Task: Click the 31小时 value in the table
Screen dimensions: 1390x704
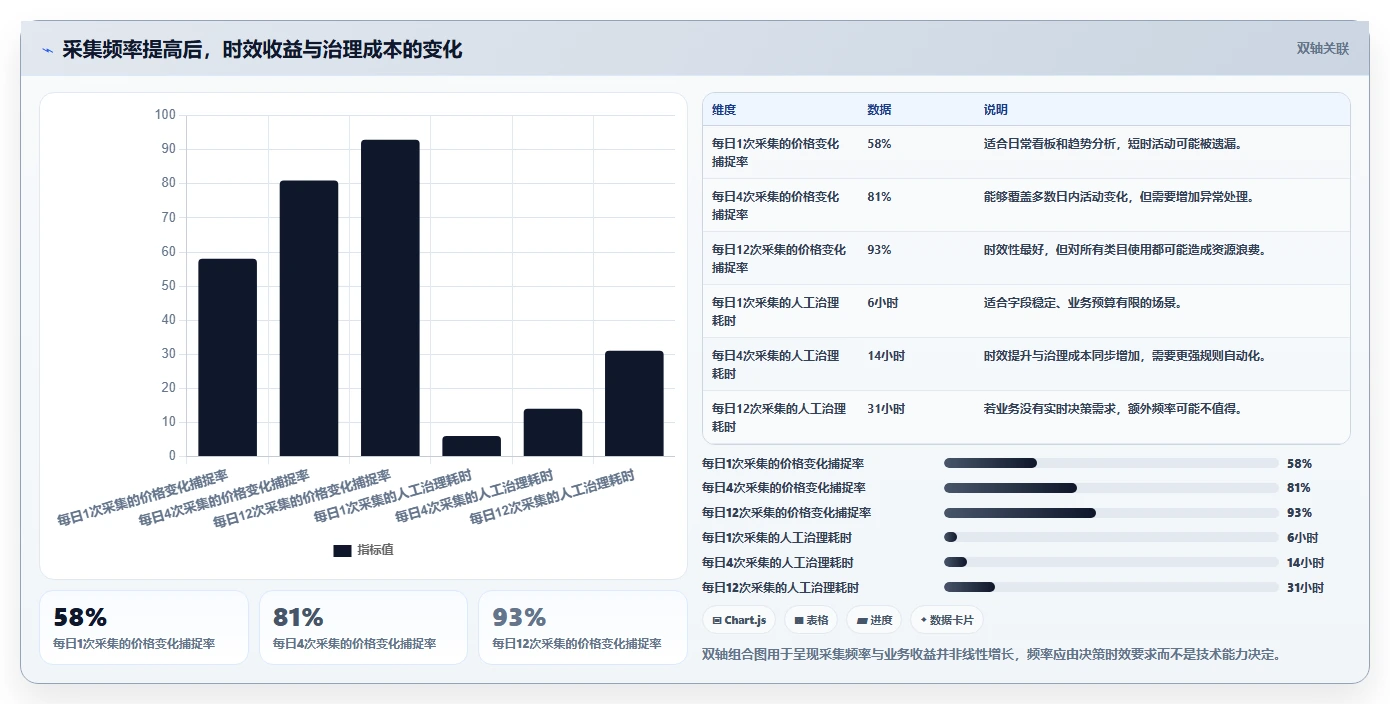Action: click(886, 409)
